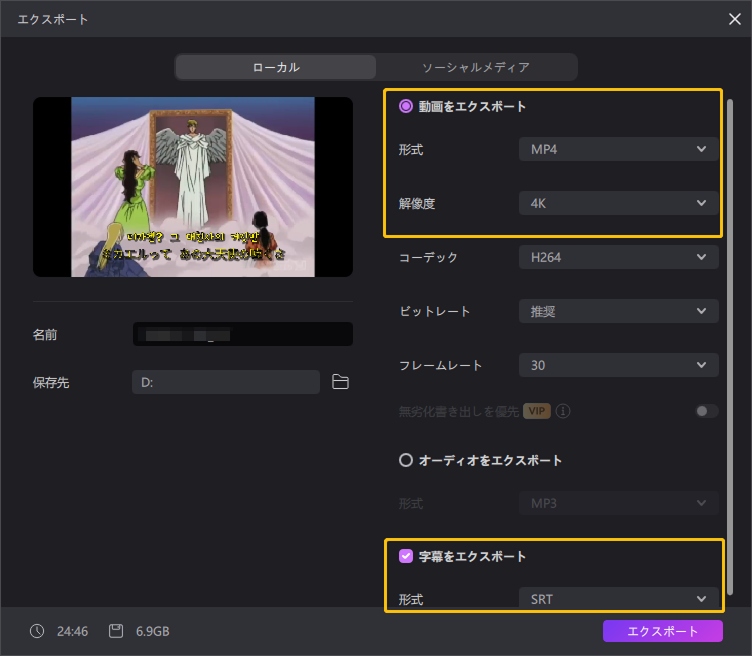Open the save location folder browser icon
This screenshot has width=752, height=656.
coord(340,382)
